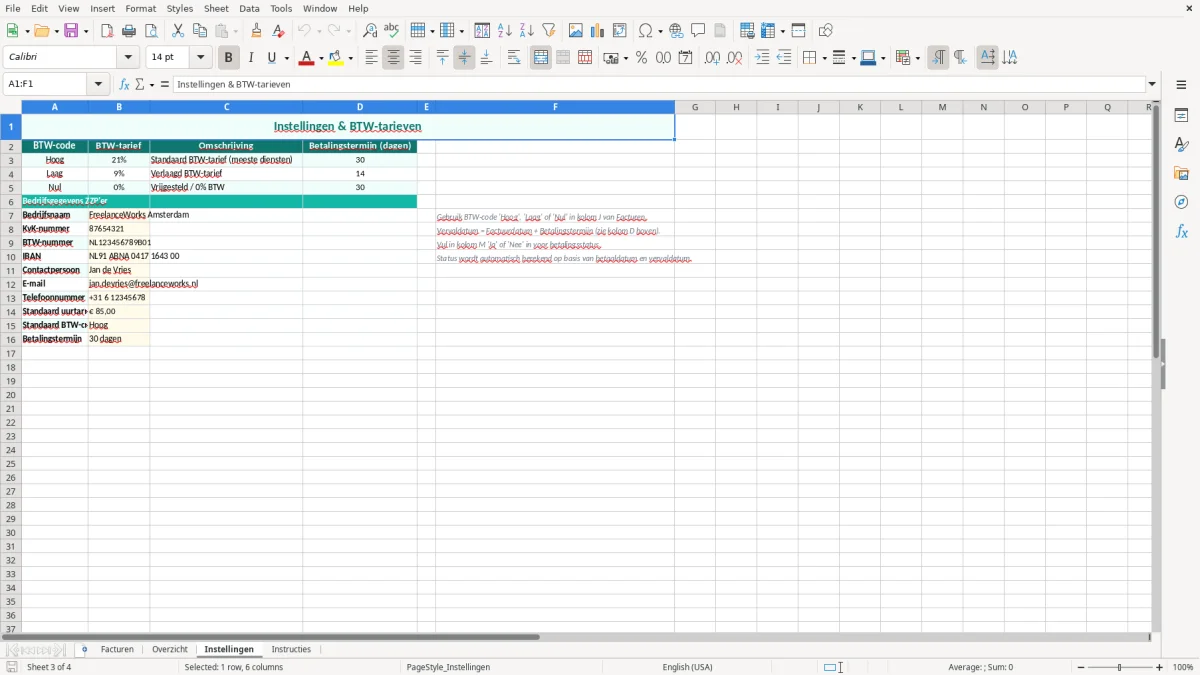Toggle center vertically alignment
Image resolution: width=1200 pixels, height=675 pixels.
click(464, 58)
